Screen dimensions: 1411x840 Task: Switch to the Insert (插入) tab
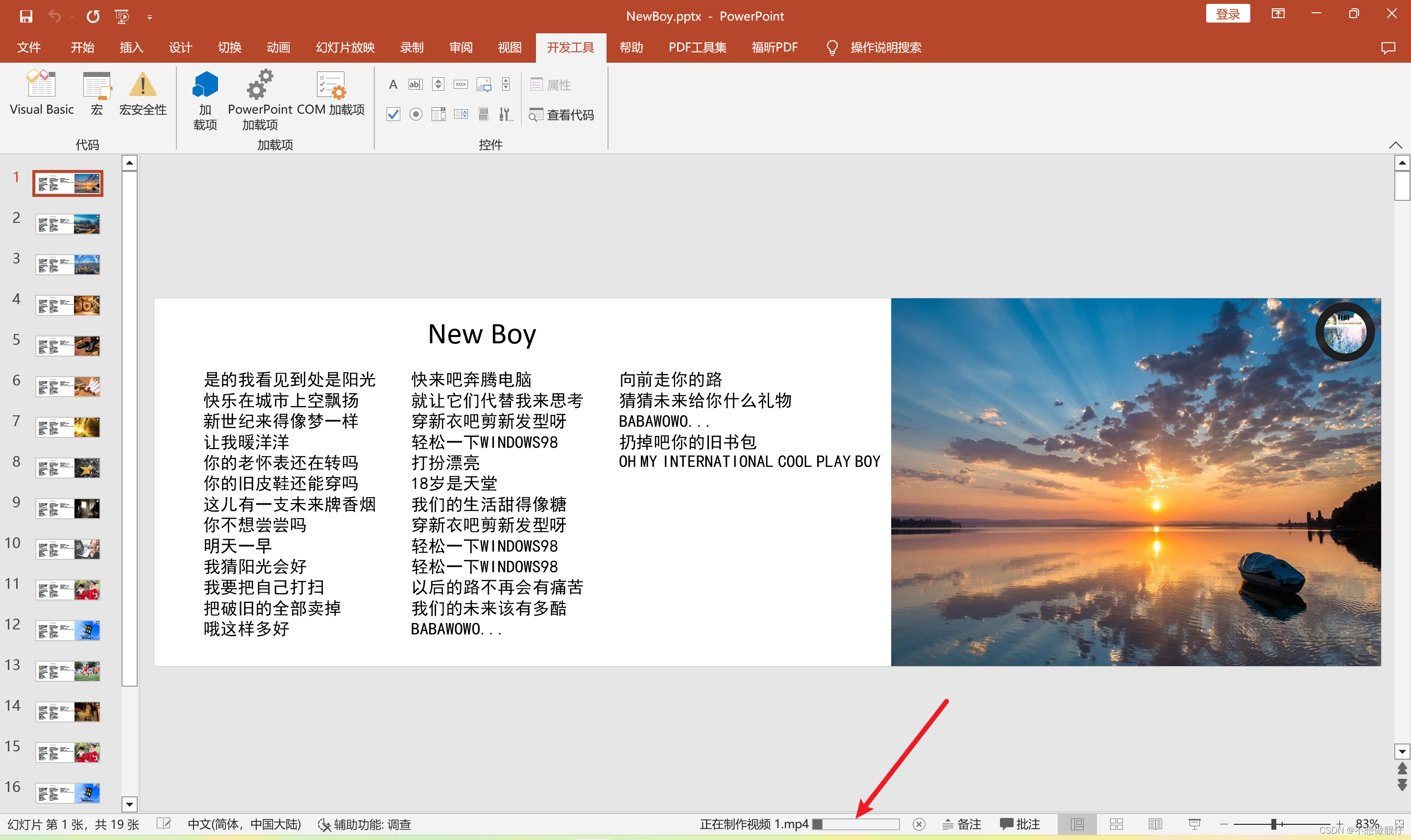click(x=131, y=48)
